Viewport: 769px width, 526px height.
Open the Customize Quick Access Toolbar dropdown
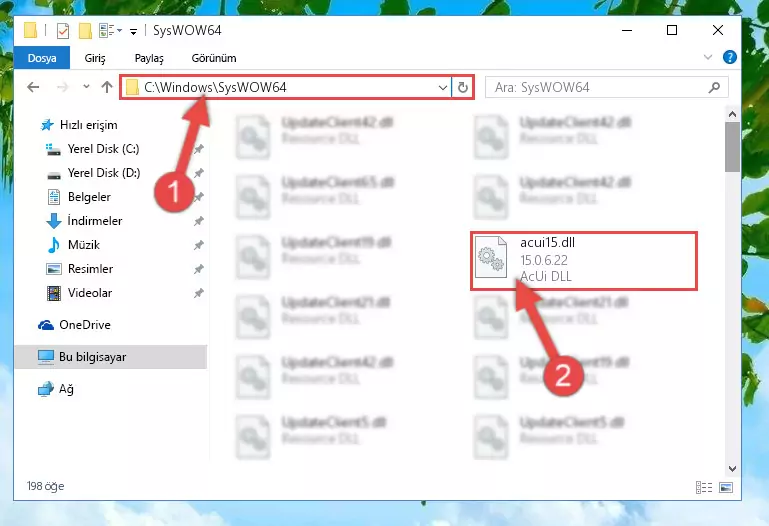click(x=133, y=31)
